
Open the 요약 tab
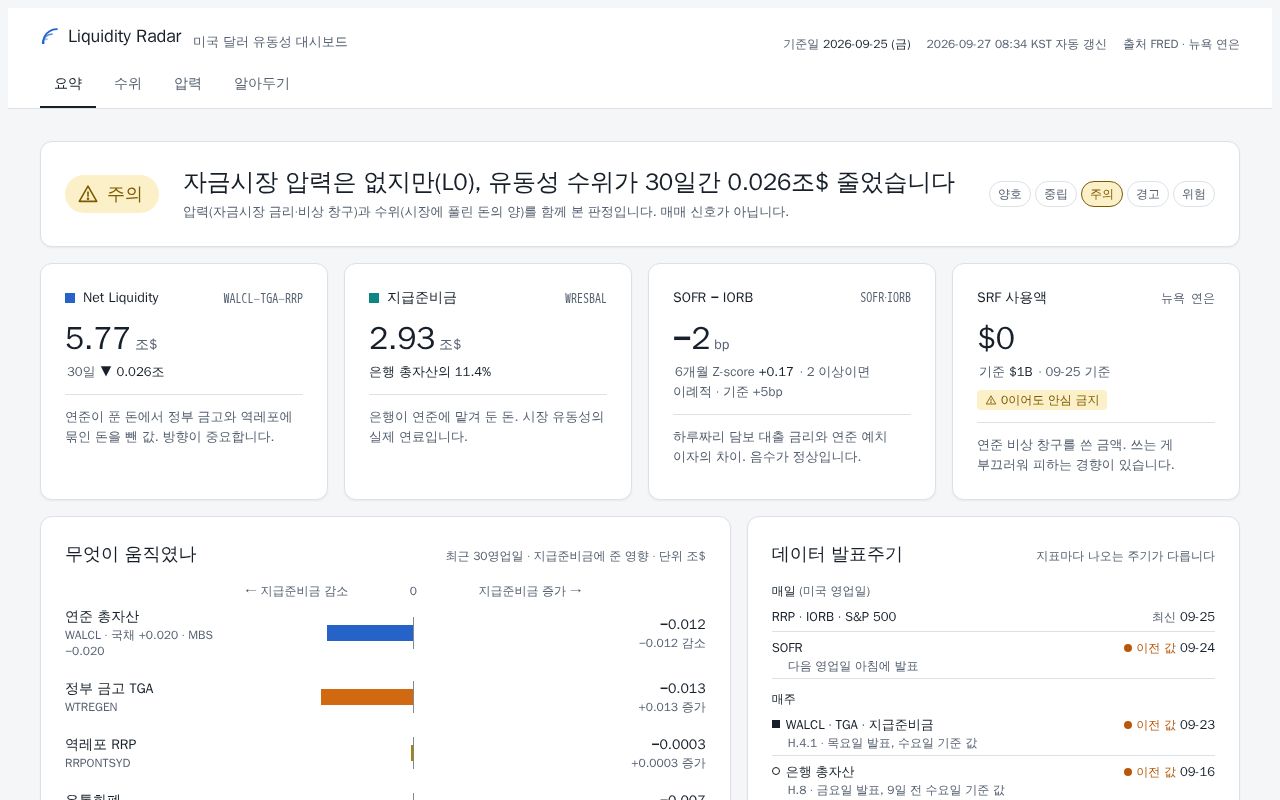pos(68,84)
